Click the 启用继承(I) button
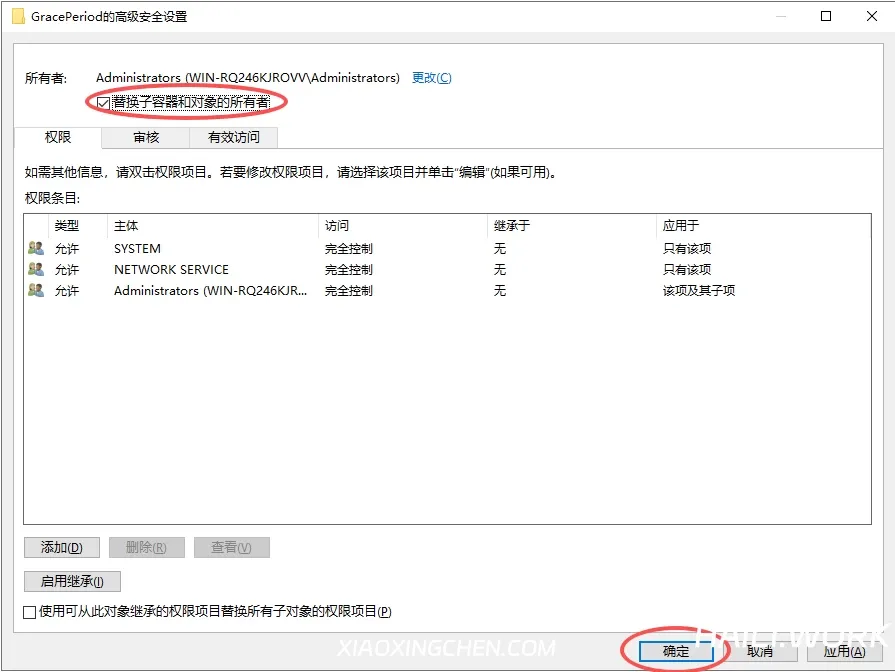895x672 pixels. click(x=72, y=581)
